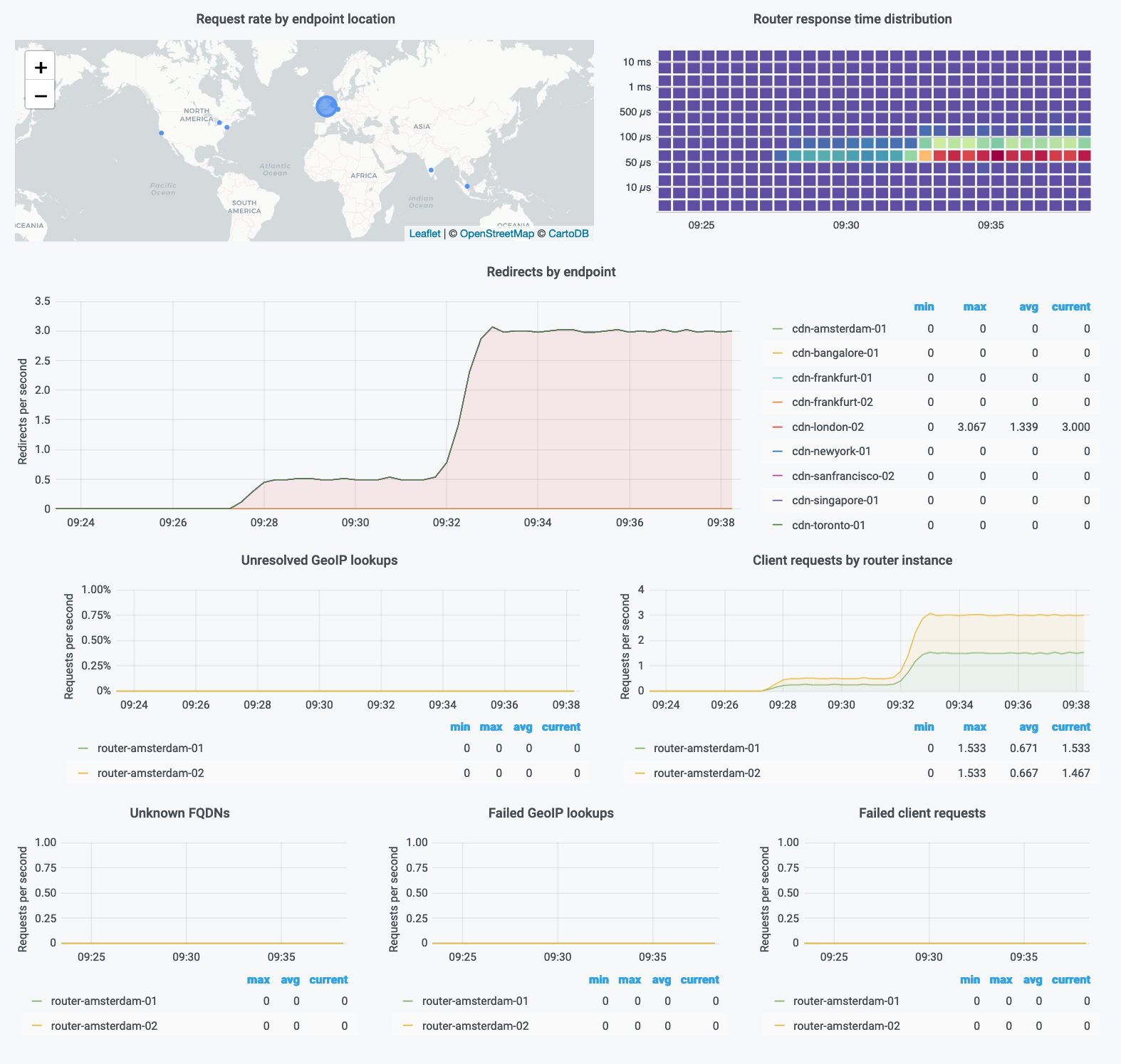Sort Redirects legend by min column
Screen dimensions: 1121x1064
pos(924,307)
